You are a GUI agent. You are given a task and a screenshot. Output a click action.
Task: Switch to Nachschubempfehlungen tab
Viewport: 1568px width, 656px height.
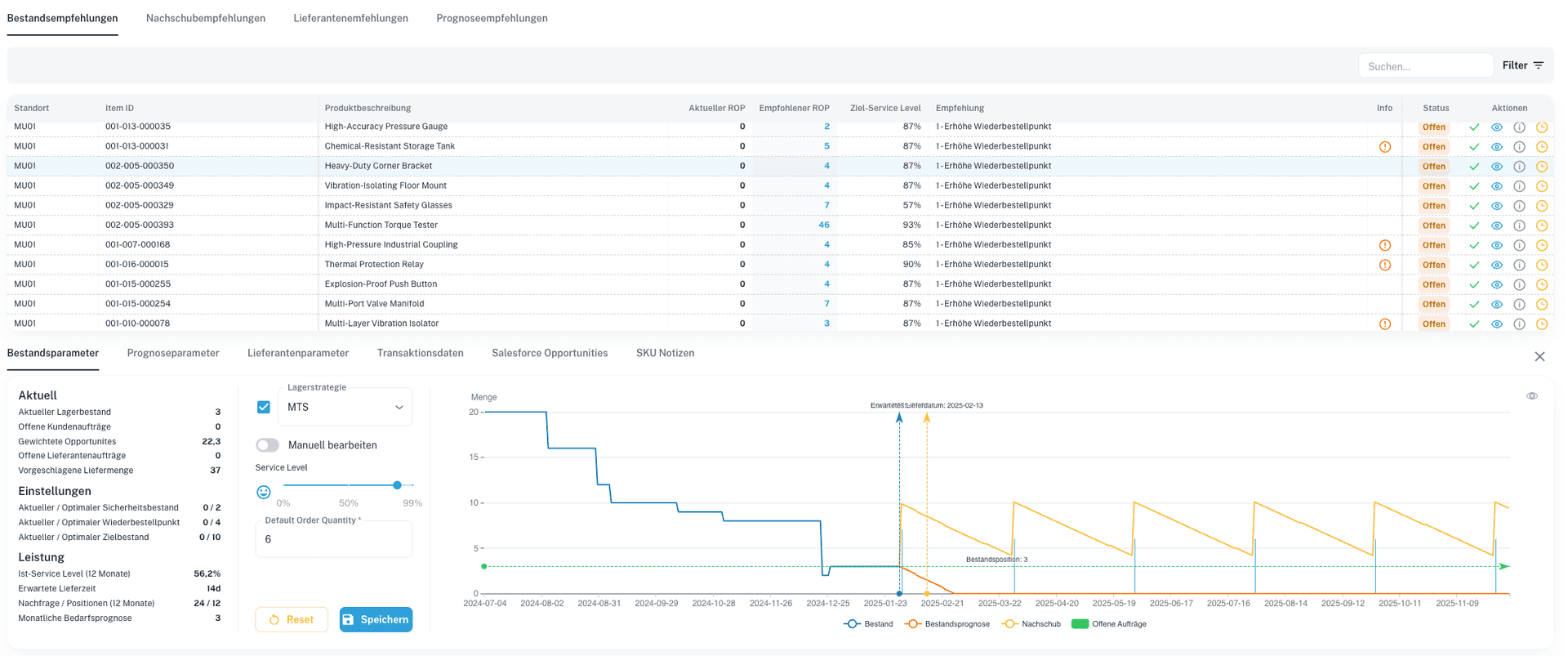205,18
